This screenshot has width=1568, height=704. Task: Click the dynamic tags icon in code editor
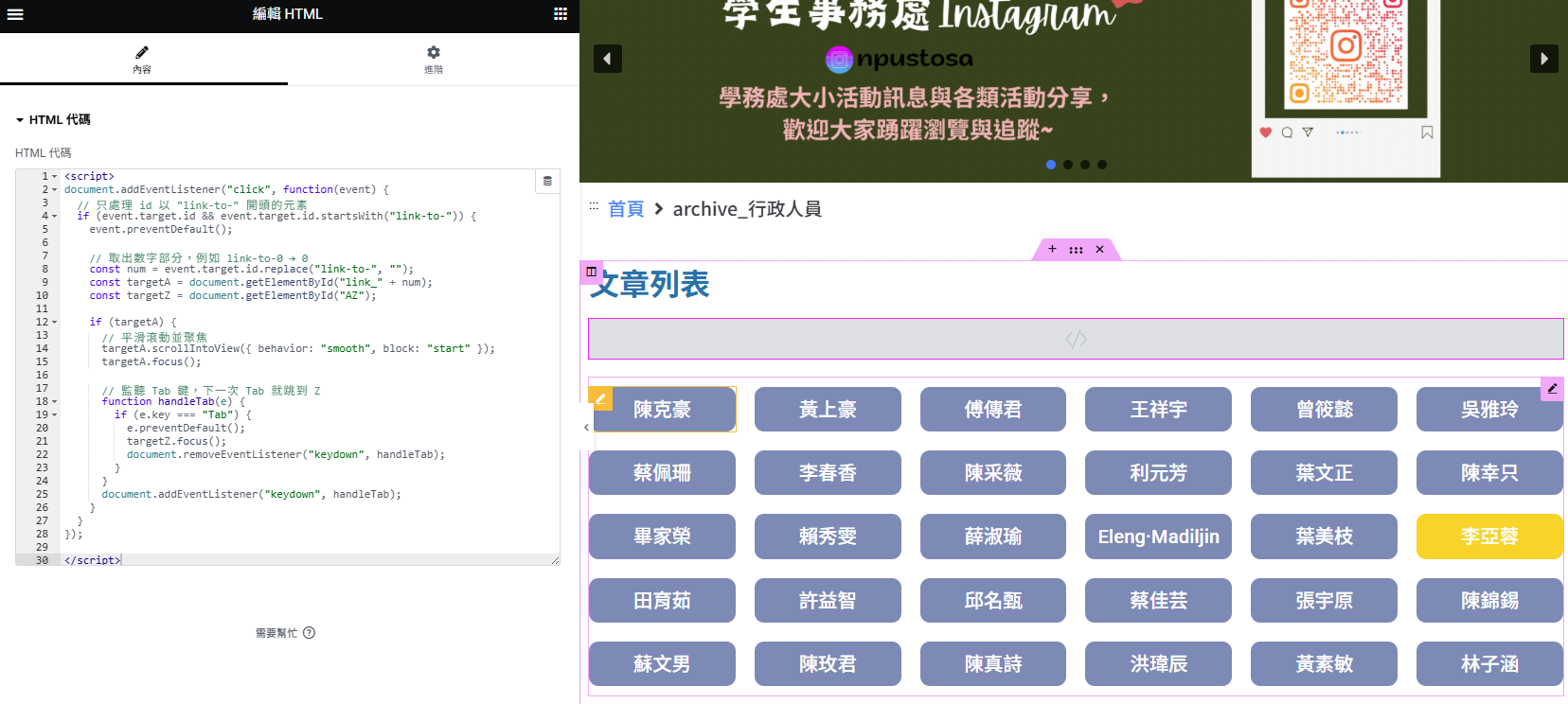click(547, 181)
